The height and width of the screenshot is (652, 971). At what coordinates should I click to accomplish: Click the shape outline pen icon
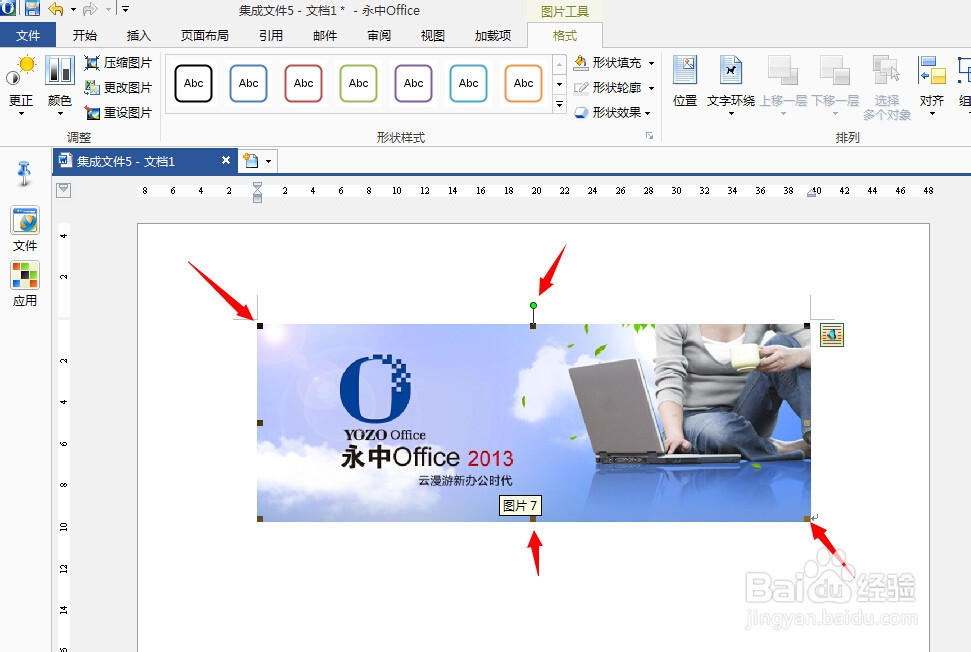(580, 87)
